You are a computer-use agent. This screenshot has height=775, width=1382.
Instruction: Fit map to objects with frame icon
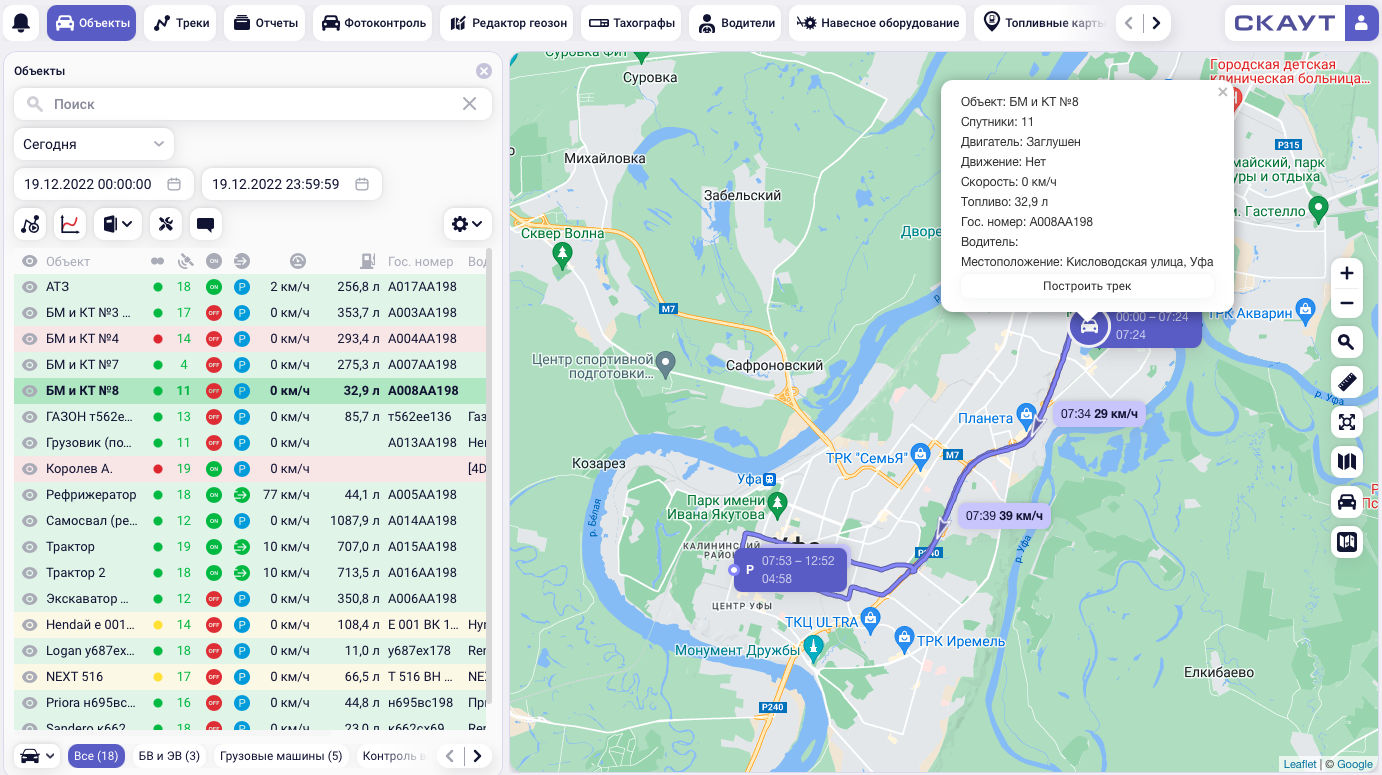tap(1347, 422)
